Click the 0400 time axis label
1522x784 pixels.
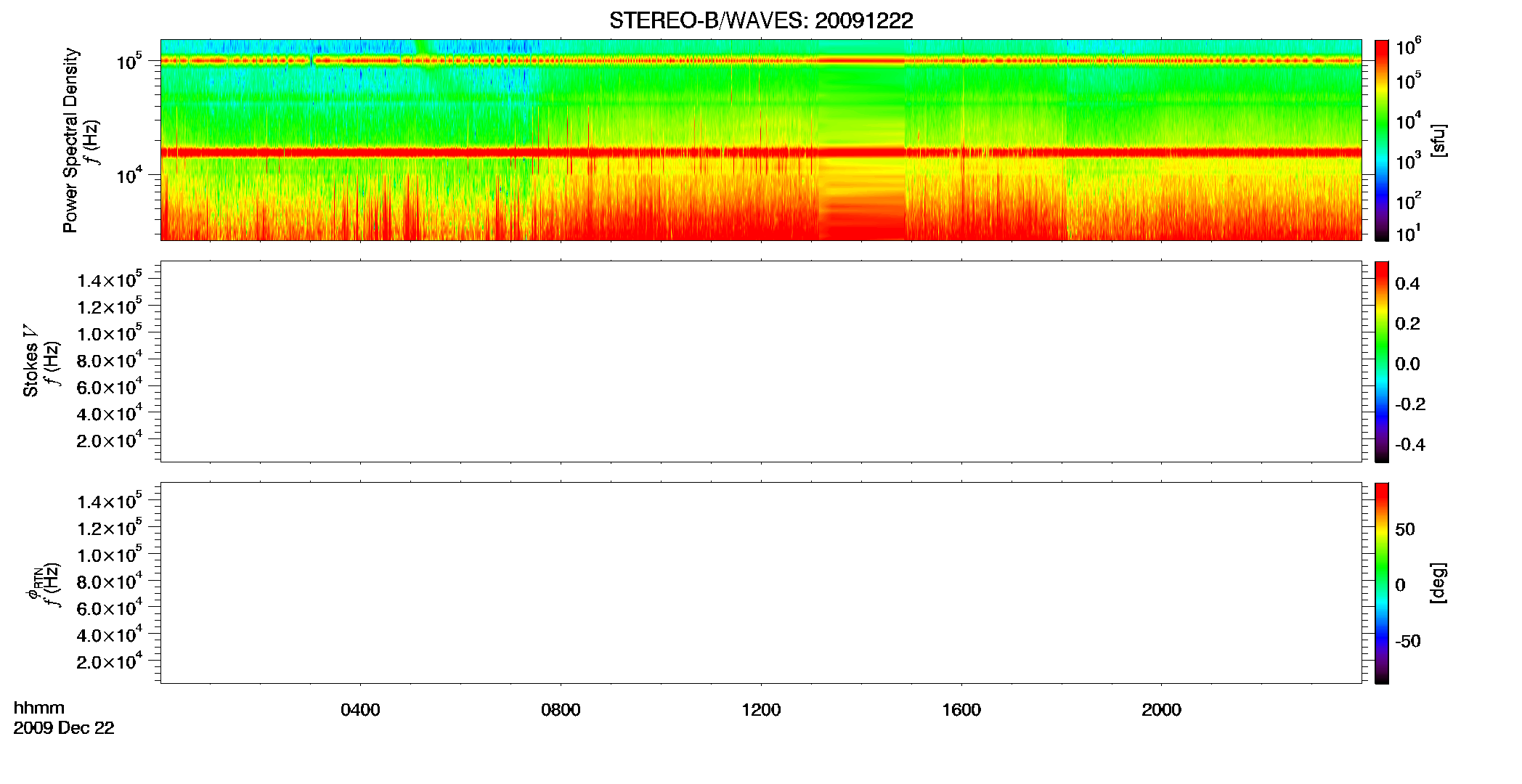coord(360,710)
